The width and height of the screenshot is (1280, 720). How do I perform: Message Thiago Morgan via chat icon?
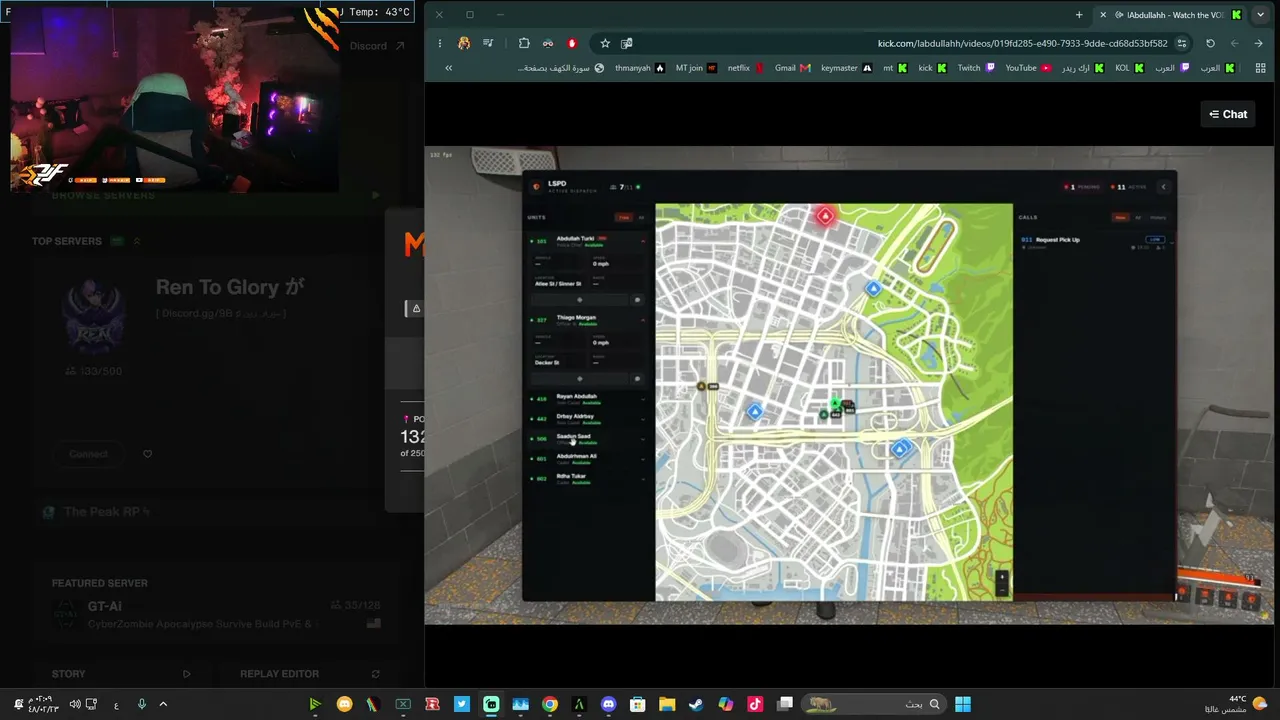(x=637, y=378)
